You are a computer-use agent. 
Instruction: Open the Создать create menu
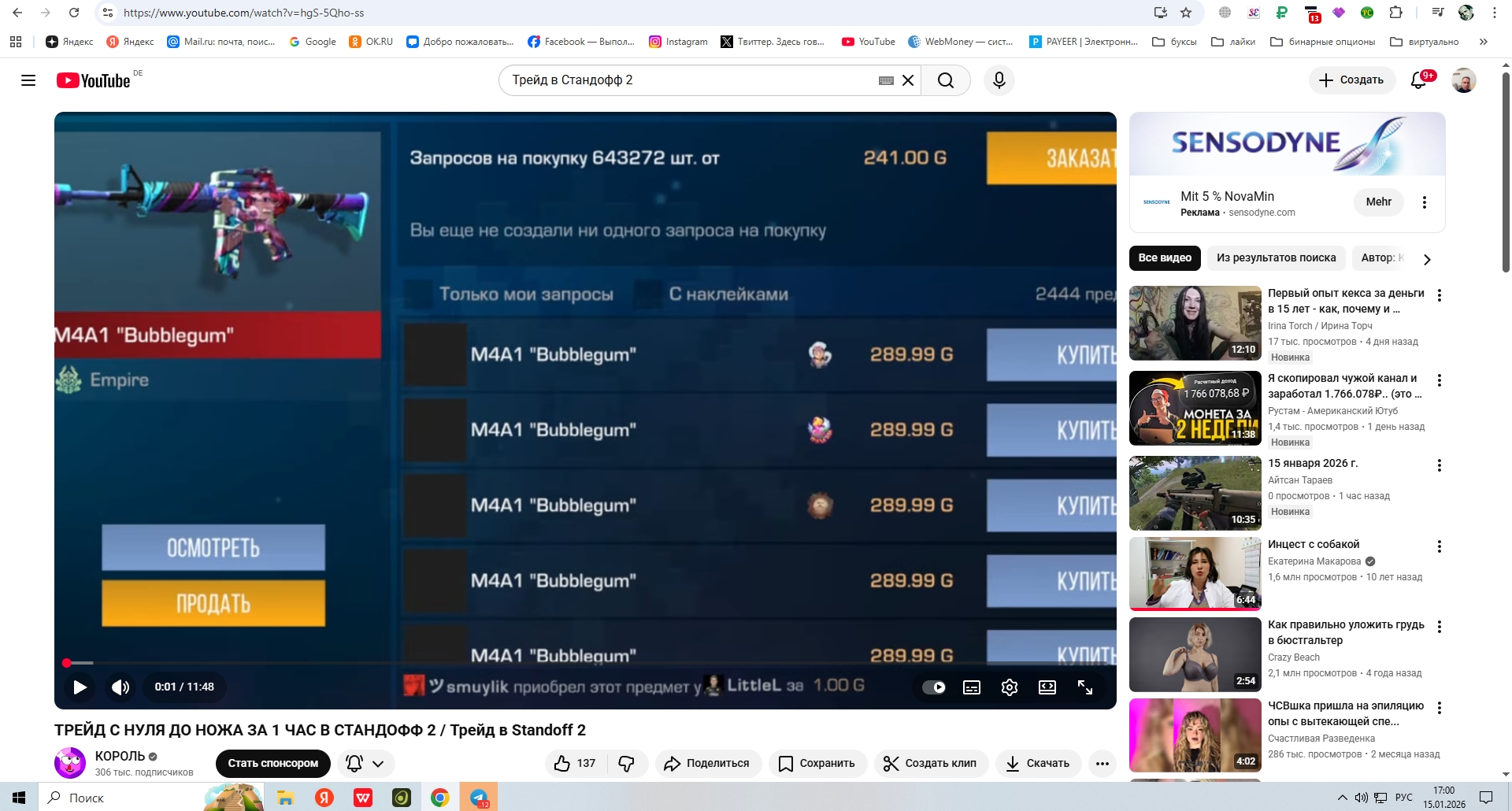(1352, 80)
